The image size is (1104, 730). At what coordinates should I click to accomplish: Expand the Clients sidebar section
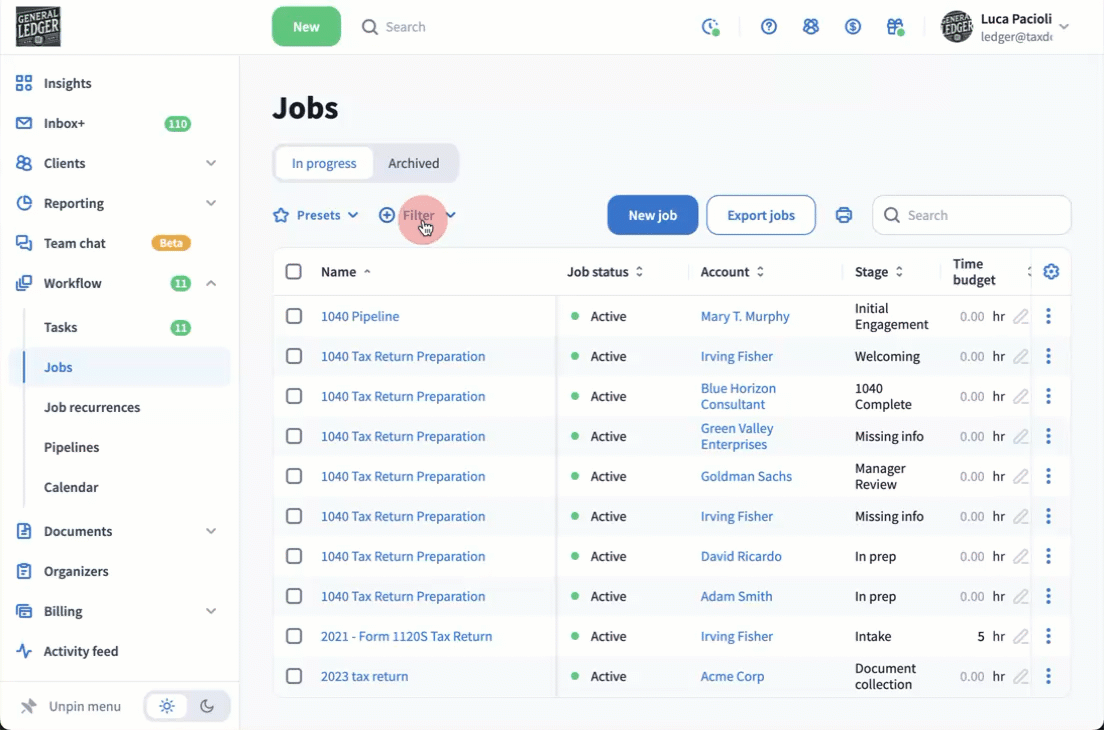[211, 163]
